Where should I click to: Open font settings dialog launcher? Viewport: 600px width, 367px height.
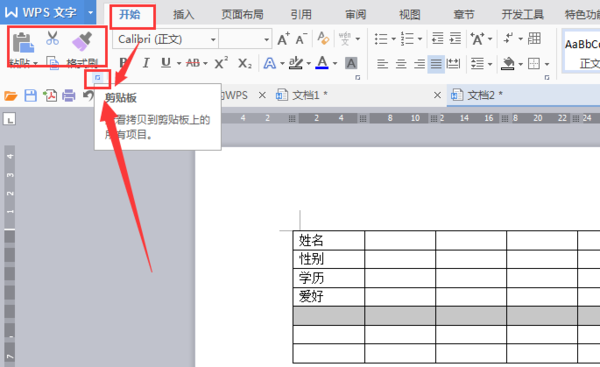[x=358, y=78]
